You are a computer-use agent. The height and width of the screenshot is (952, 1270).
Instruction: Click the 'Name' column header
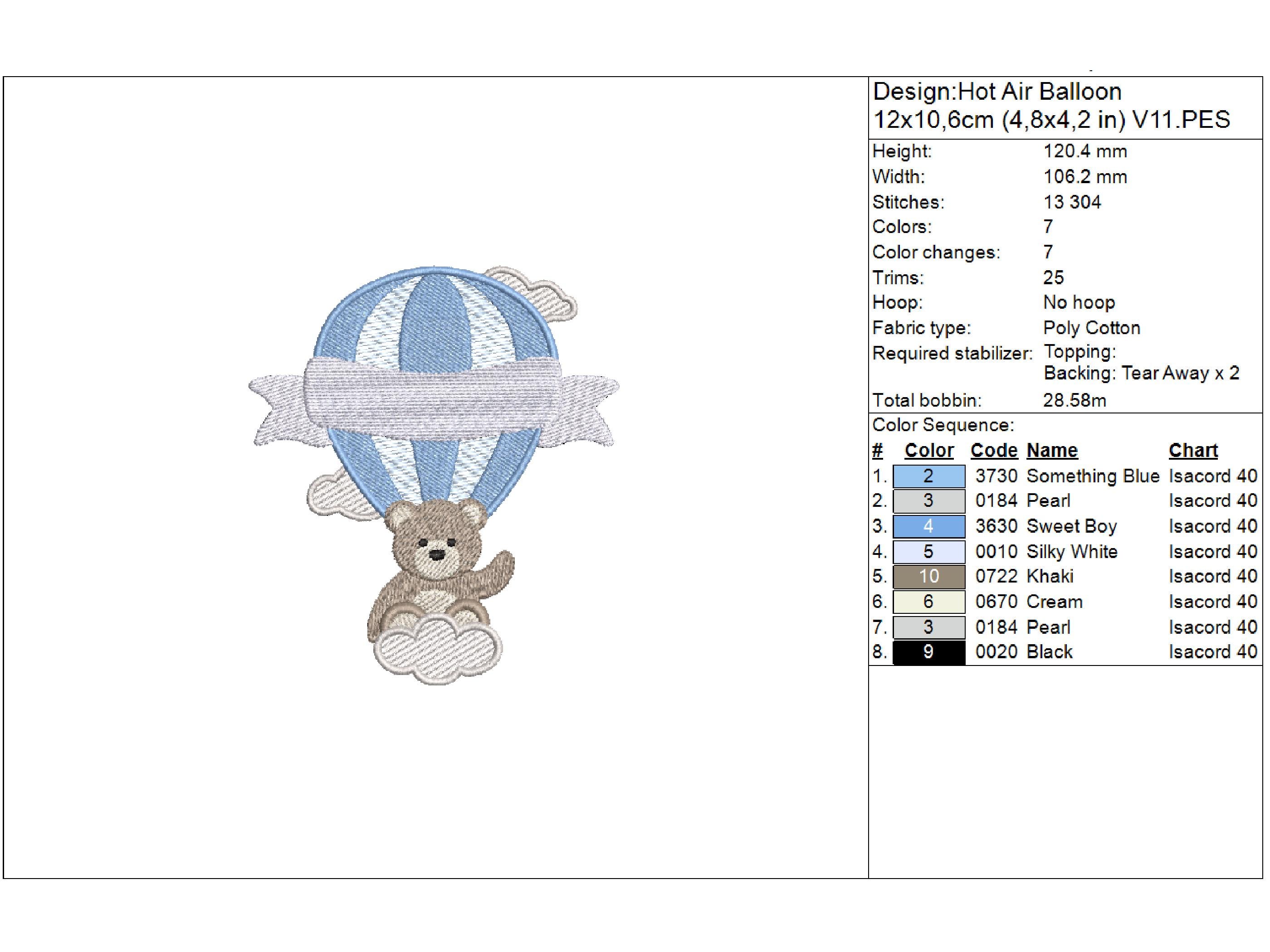coord(1052,451)
